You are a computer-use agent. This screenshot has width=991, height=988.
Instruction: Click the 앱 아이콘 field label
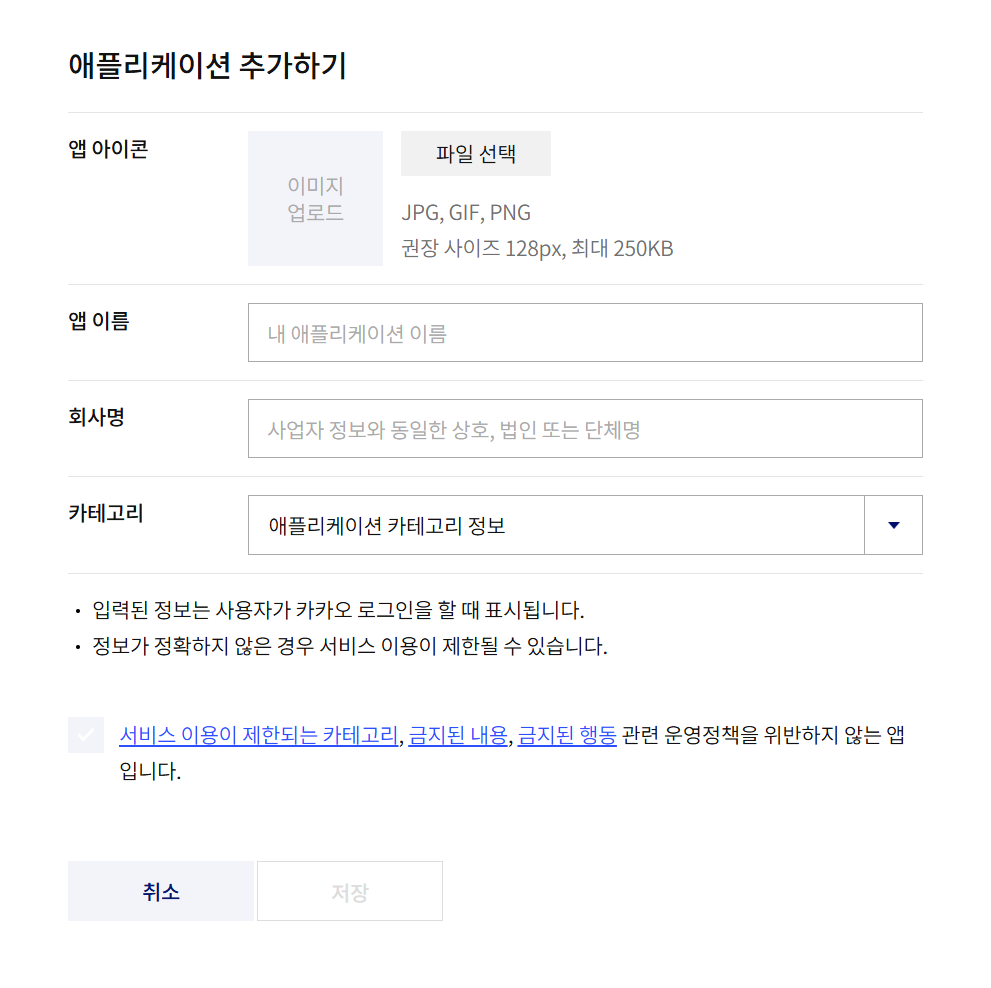coord(108,149)
